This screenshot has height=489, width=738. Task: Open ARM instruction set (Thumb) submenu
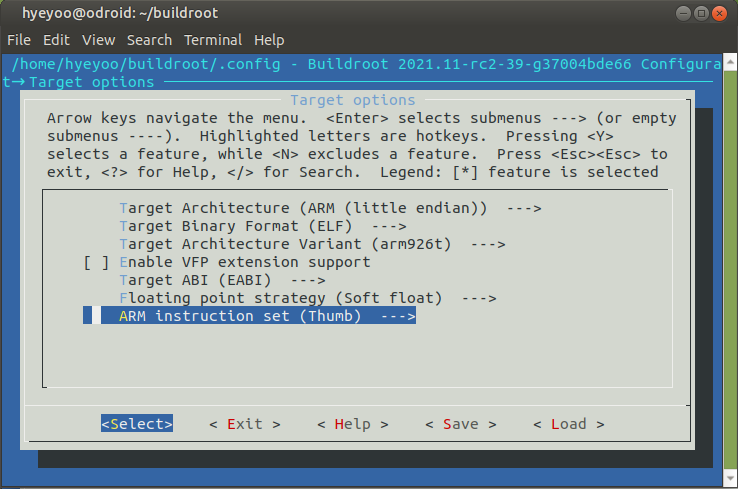pyautogui.click(x=249, y=316)
